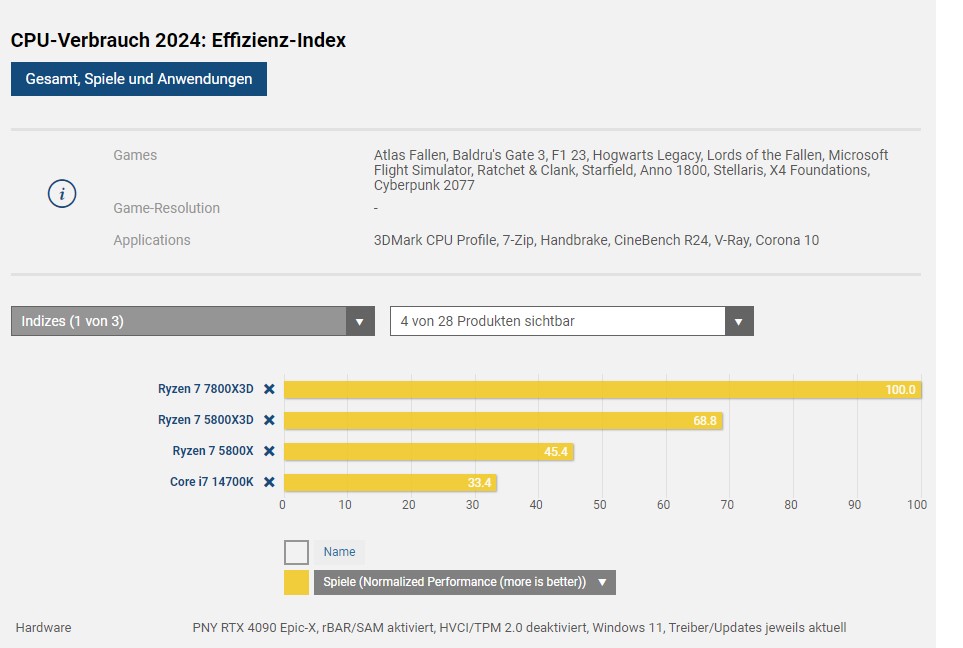
Task: Remove Ryzen 7 7800X3D with its X icon
Action: [269, 389]
